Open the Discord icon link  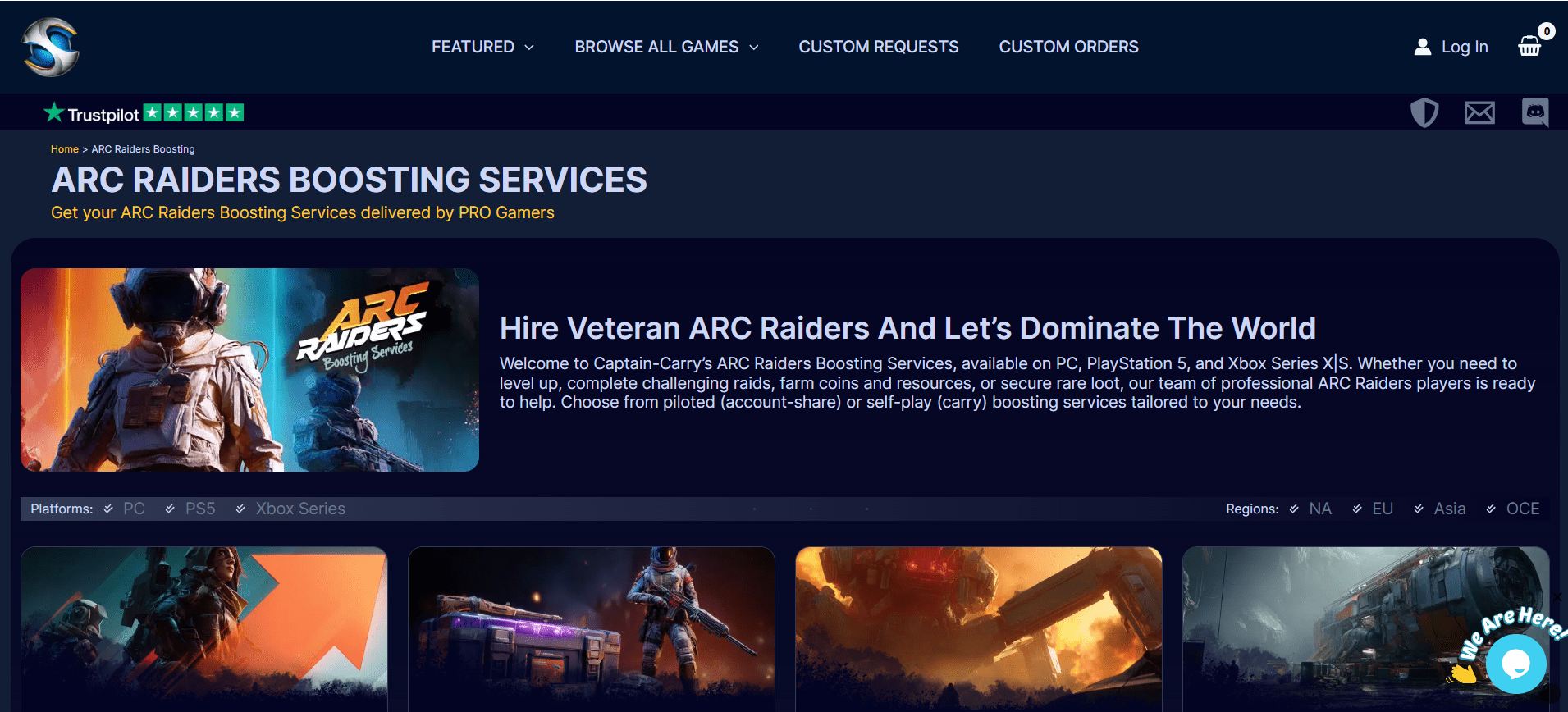1534,112
